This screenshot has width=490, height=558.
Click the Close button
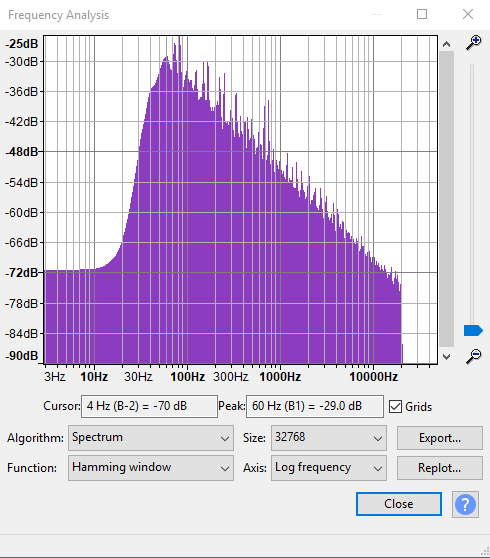(x=399, y=504)
